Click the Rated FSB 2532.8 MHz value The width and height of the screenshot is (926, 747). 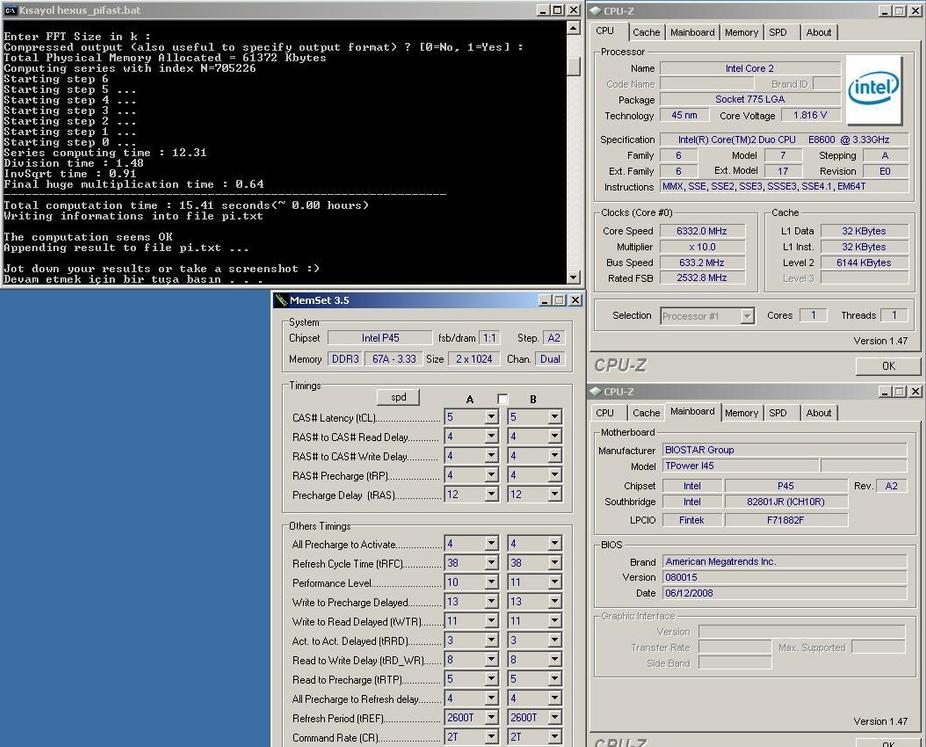[x=702, y=278]
